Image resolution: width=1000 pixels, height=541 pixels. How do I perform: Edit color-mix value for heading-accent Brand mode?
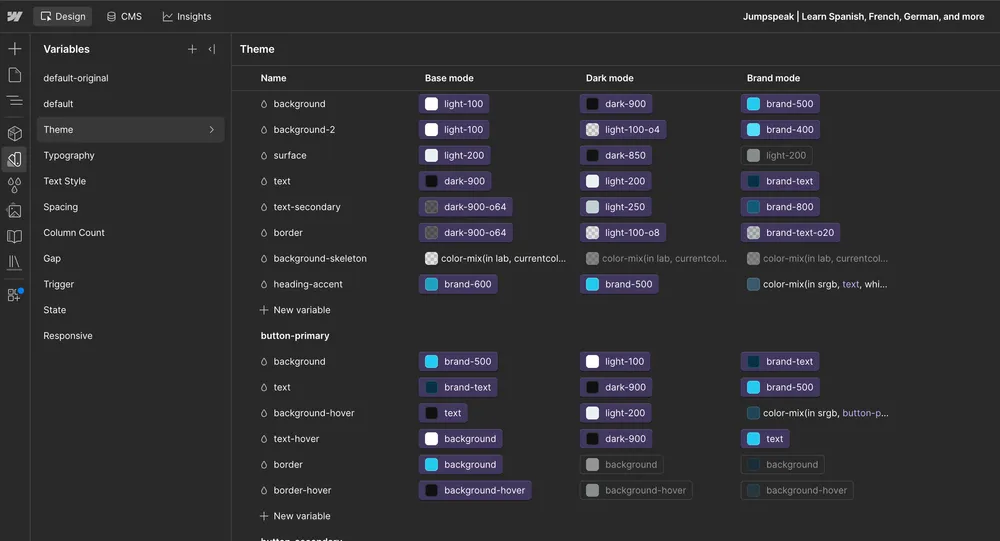click(x=817, y=285)
